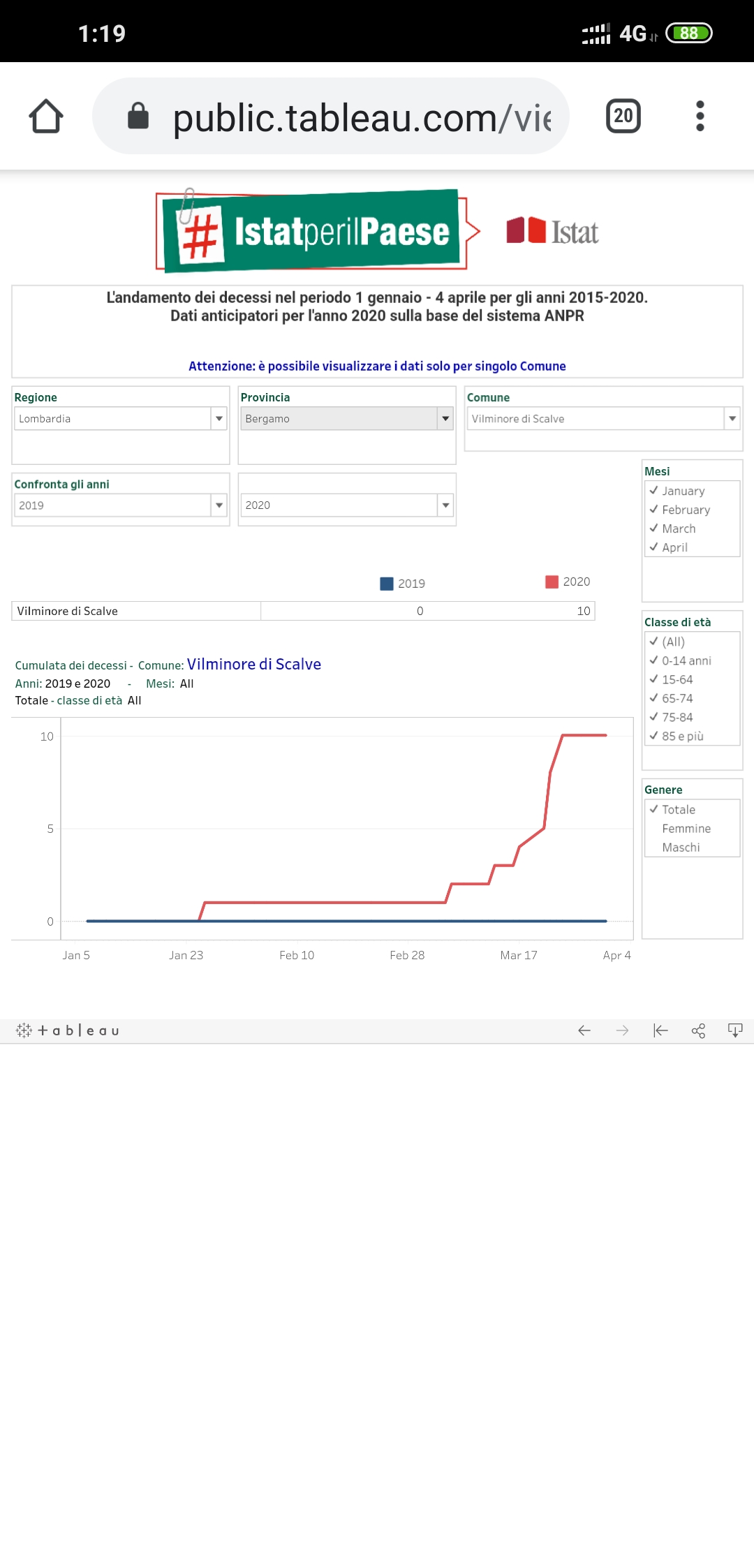Open the tab switcher showing 20 tabs
Image resolution: width=754 pixels, height=1568 pixels.
pos(623,116)
